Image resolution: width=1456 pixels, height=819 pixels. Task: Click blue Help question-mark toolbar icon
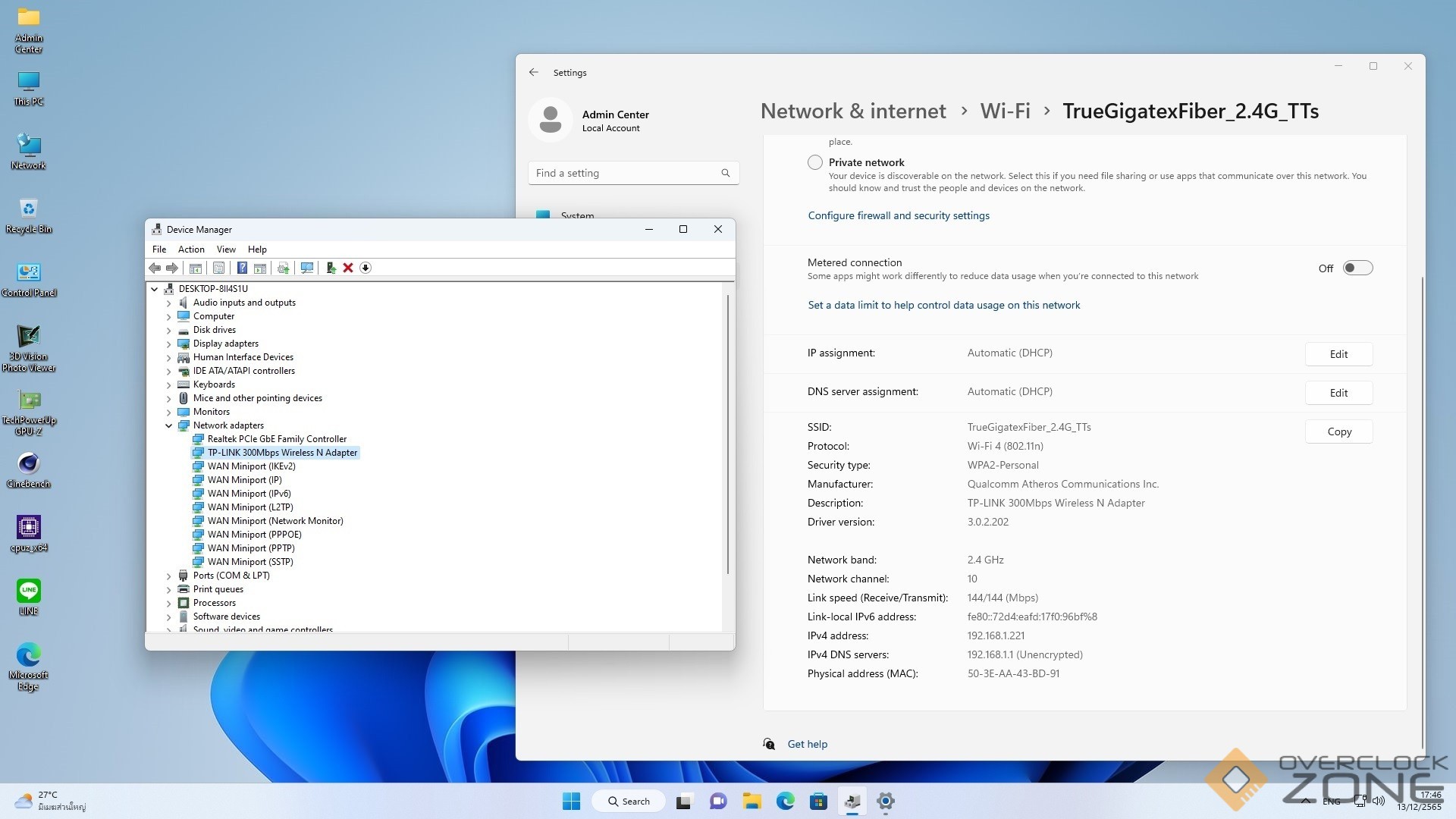242,268
